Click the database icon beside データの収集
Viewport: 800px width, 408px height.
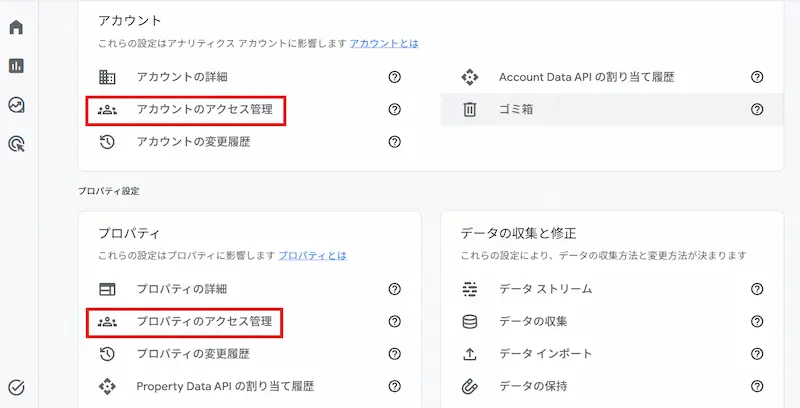tap(469, 322)
